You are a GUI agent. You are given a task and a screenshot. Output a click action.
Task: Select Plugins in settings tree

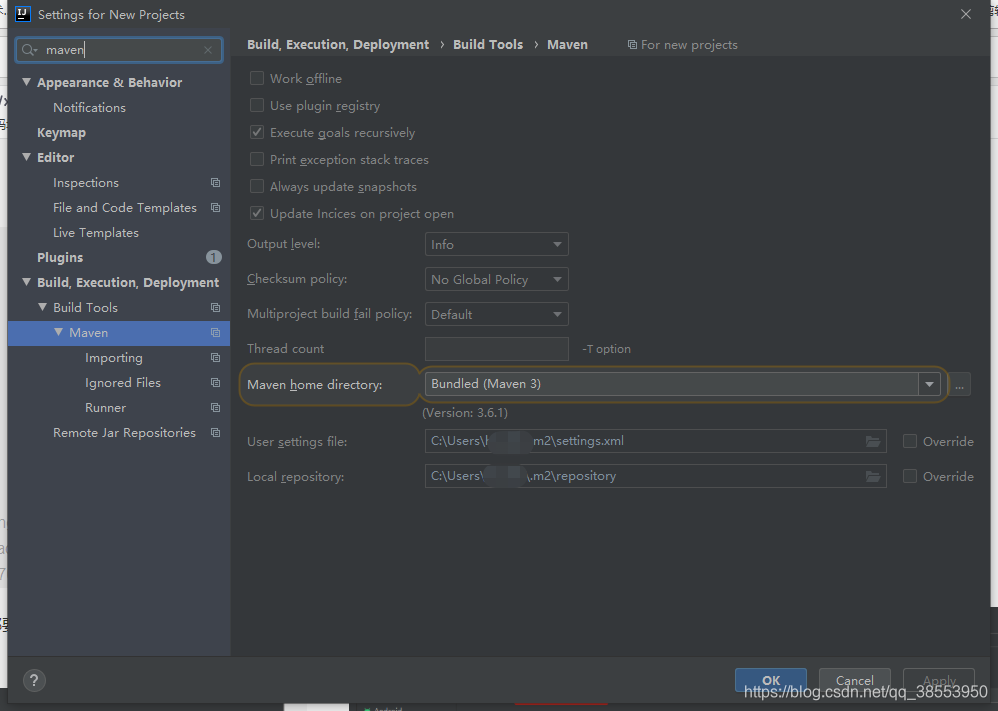(60, 257)
